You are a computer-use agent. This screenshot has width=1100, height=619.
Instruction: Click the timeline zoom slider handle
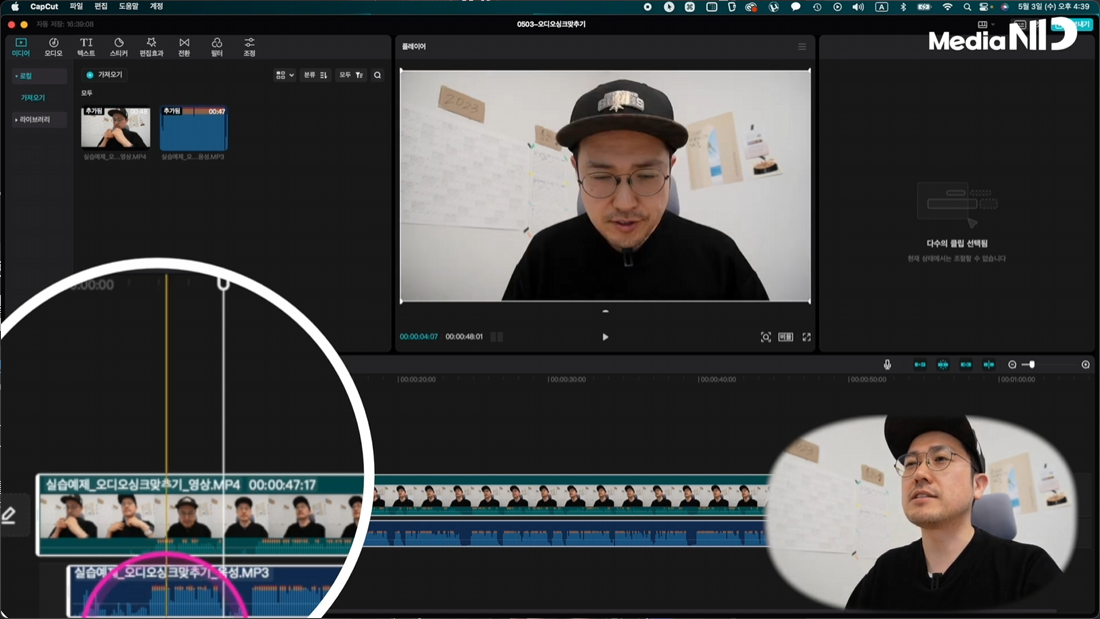pyautogui.click(x=1032, y=364)
